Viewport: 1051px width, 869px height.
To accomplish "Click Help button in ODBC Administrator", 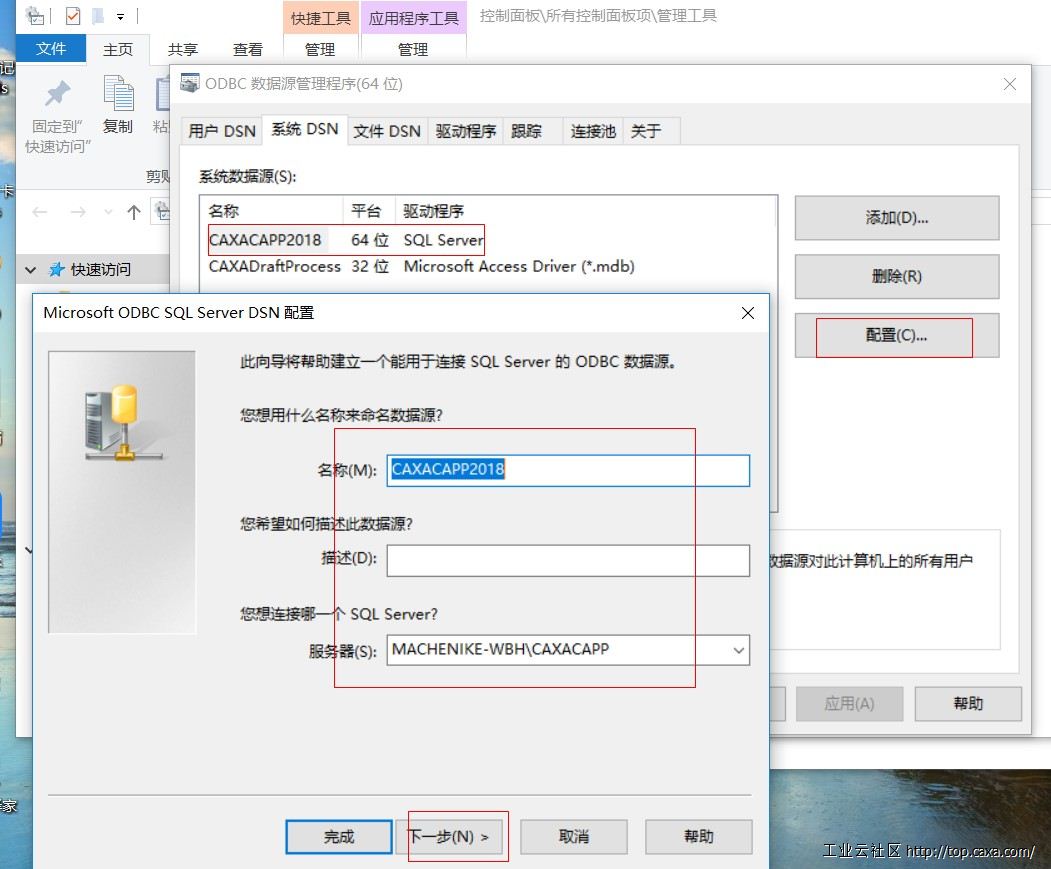I will [968, 703].
